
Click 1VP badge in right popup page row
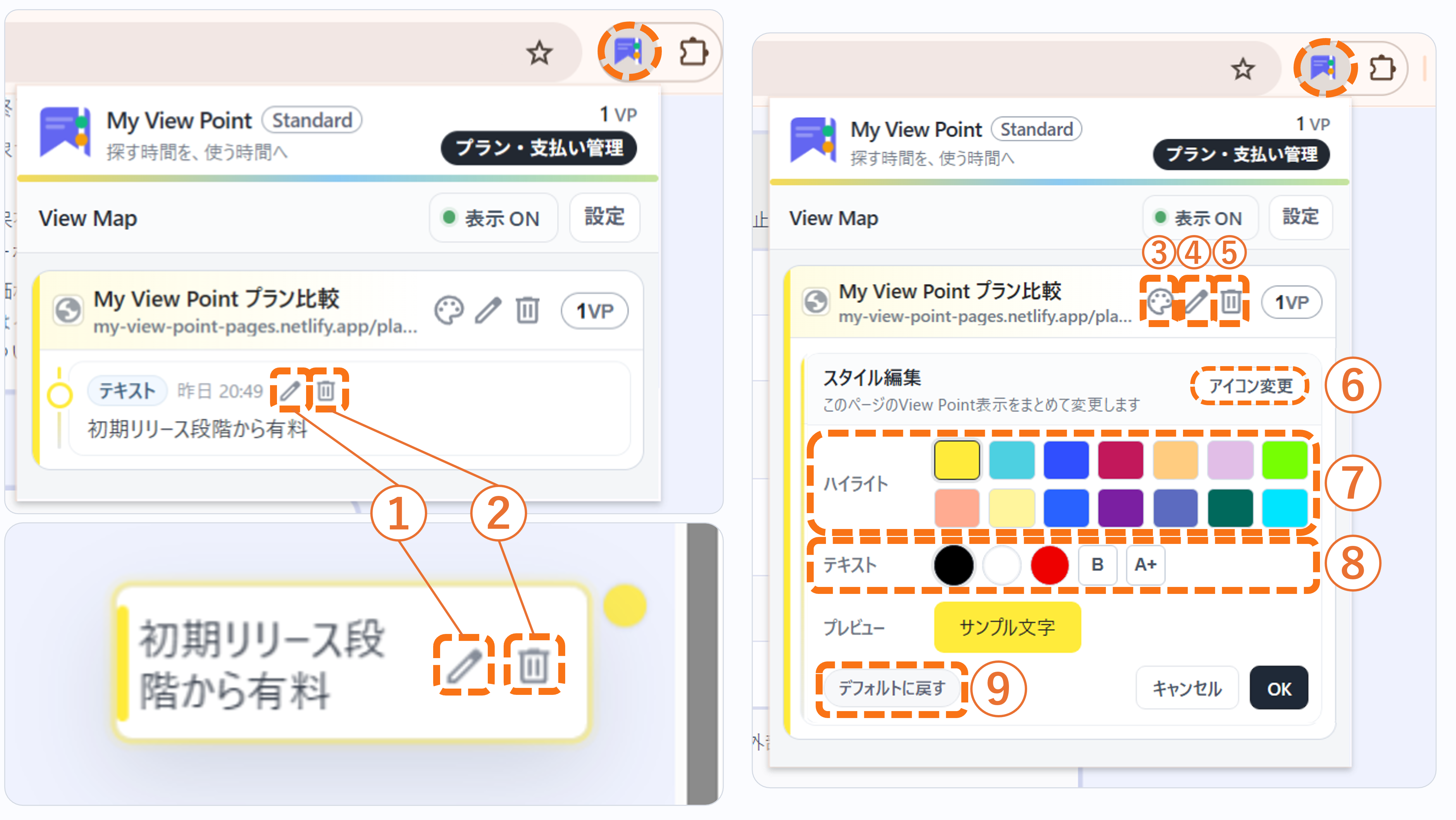(1292, 302)
